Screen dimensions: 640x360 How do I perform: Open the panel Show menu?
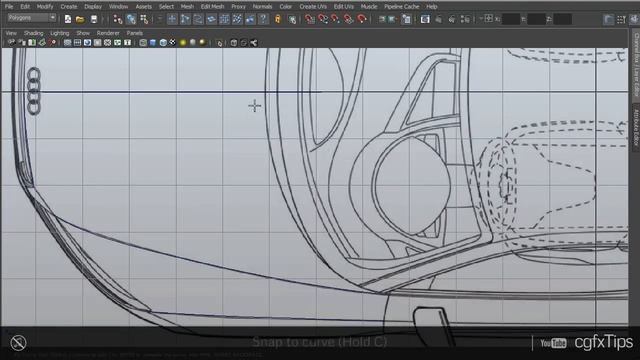pyautogui.click(x=83, y=33)
